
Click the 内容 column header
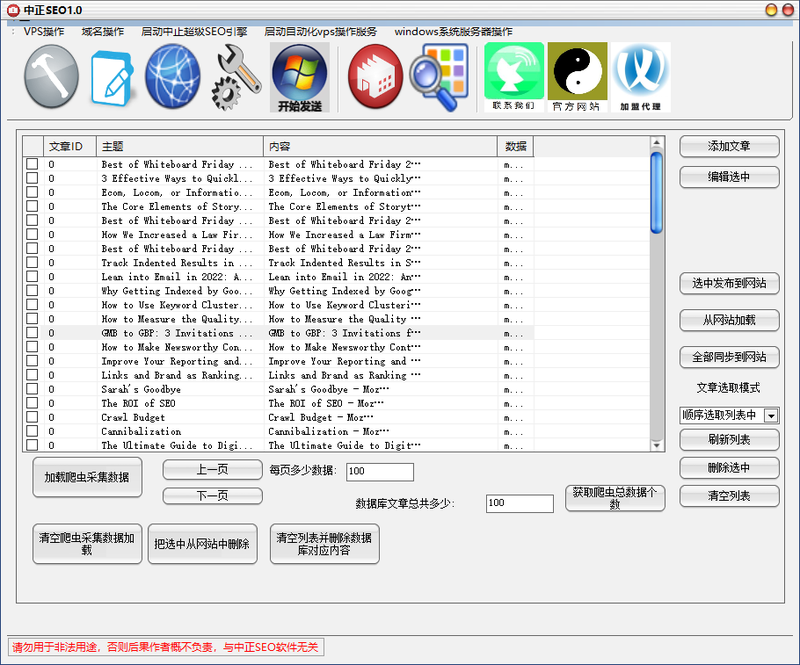pos(380,146)
